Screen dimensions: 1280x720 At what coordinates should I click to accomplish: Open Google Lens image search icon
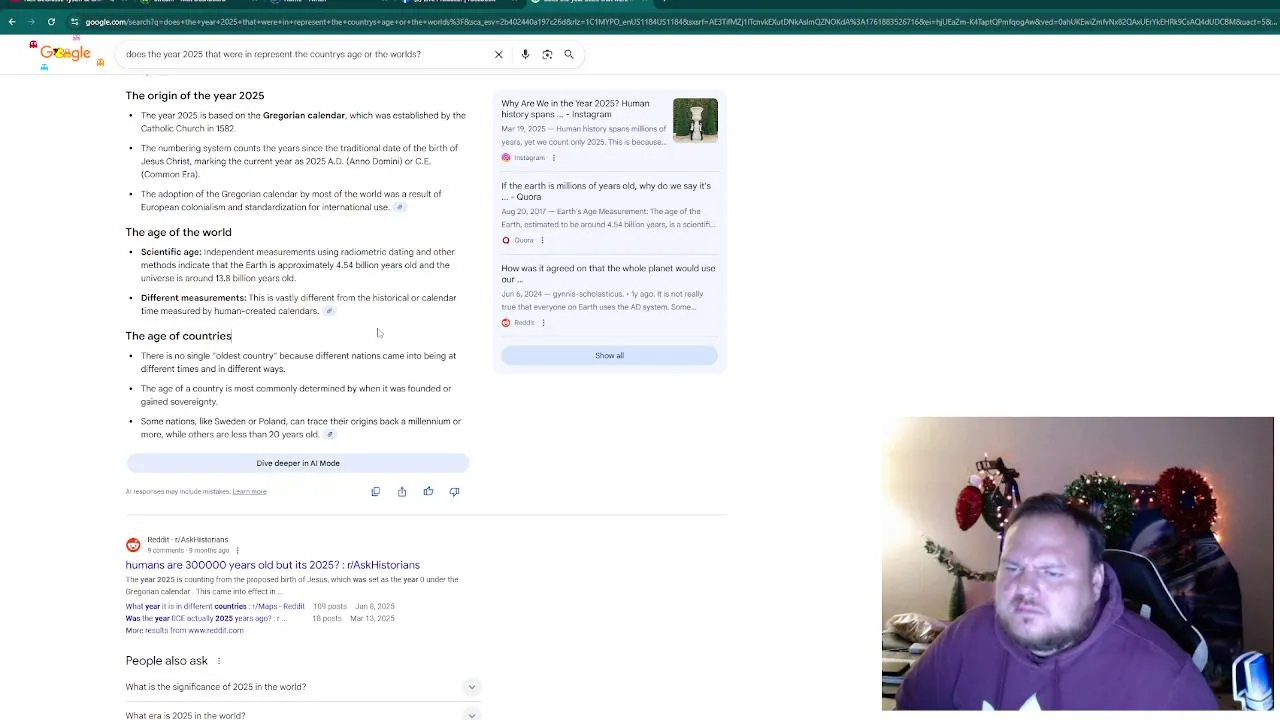(x=547, y=55)
